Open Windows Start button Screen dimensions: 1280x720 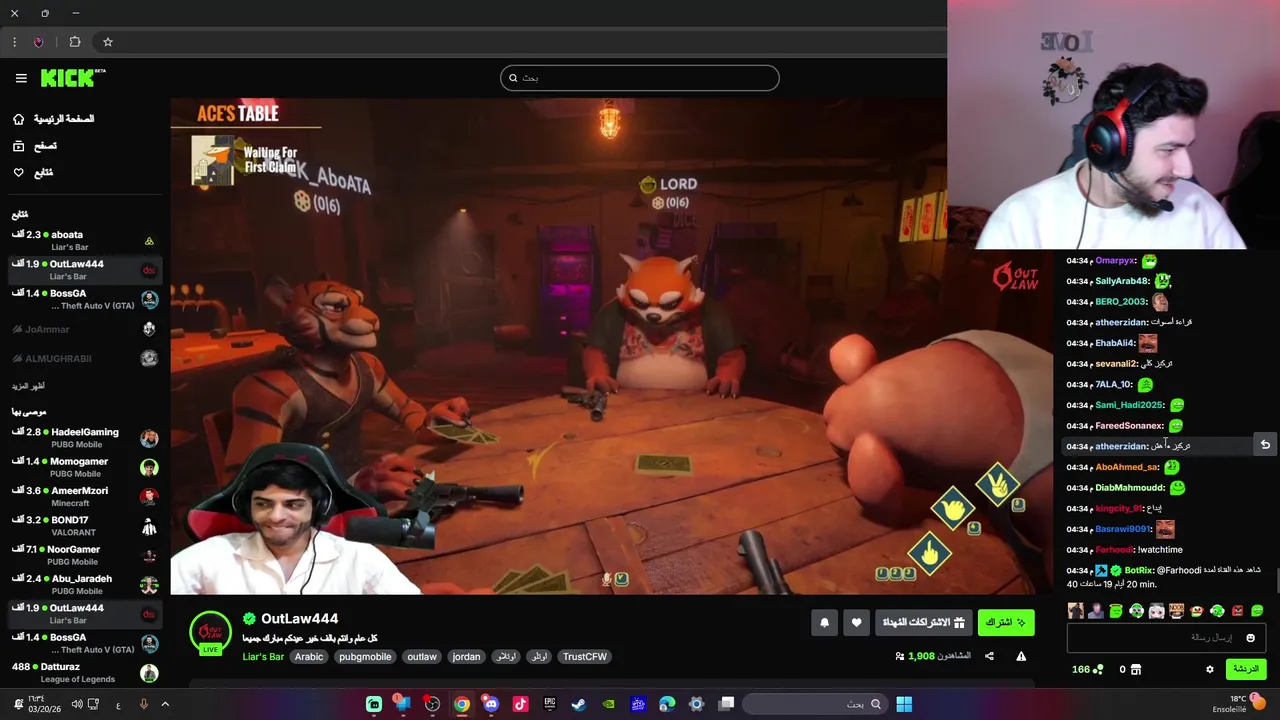click(x=904, y=704)
